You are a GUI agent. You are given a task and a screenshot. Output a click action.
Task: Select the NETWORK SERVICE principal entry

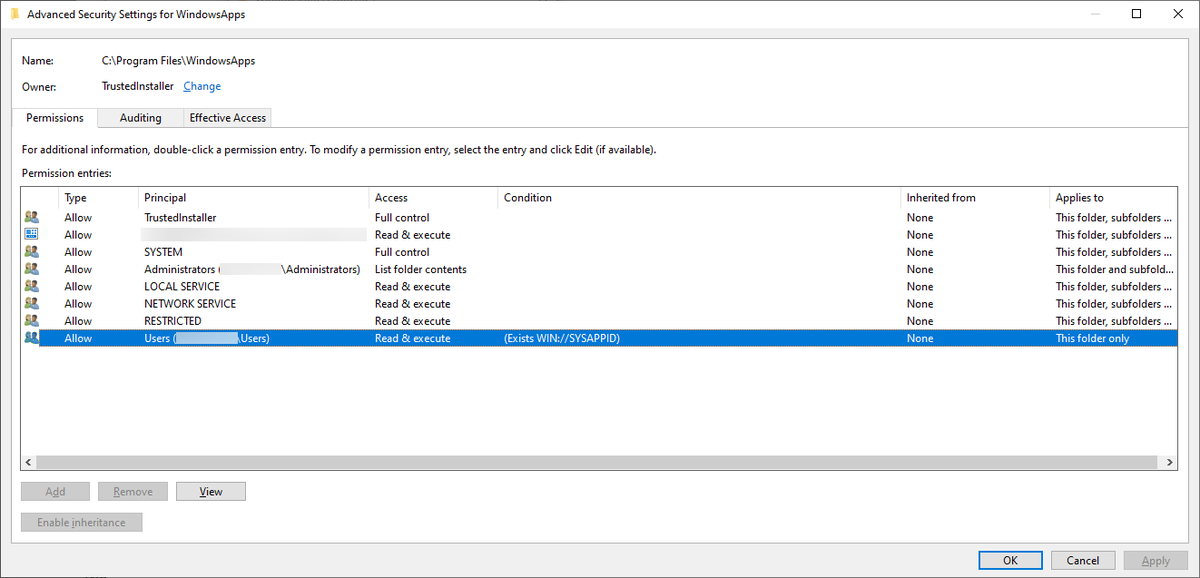pyautogui.click(x=190, y=303)
